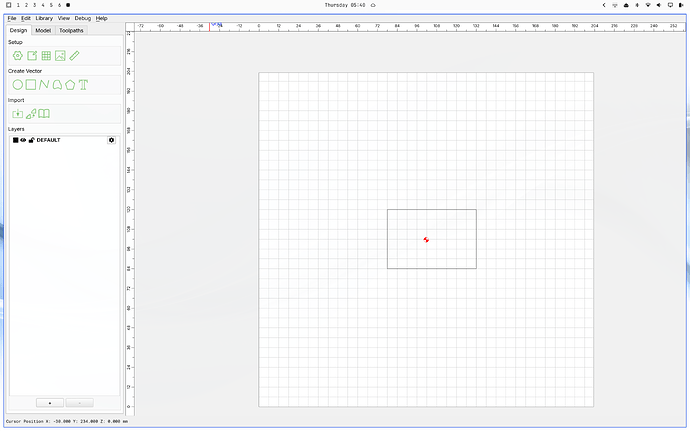
Task: Open the Edit menu
Action: pos(26,18)
